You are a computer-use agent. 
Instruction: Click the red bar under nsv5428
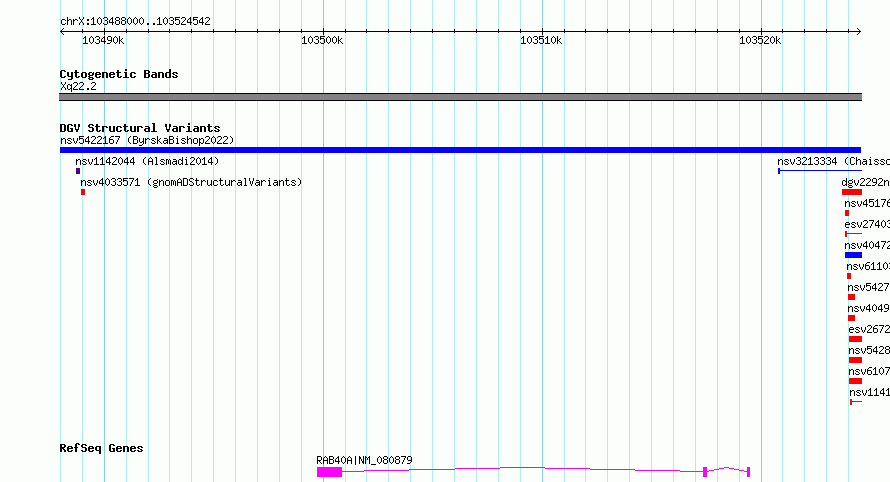coord(855,360)
